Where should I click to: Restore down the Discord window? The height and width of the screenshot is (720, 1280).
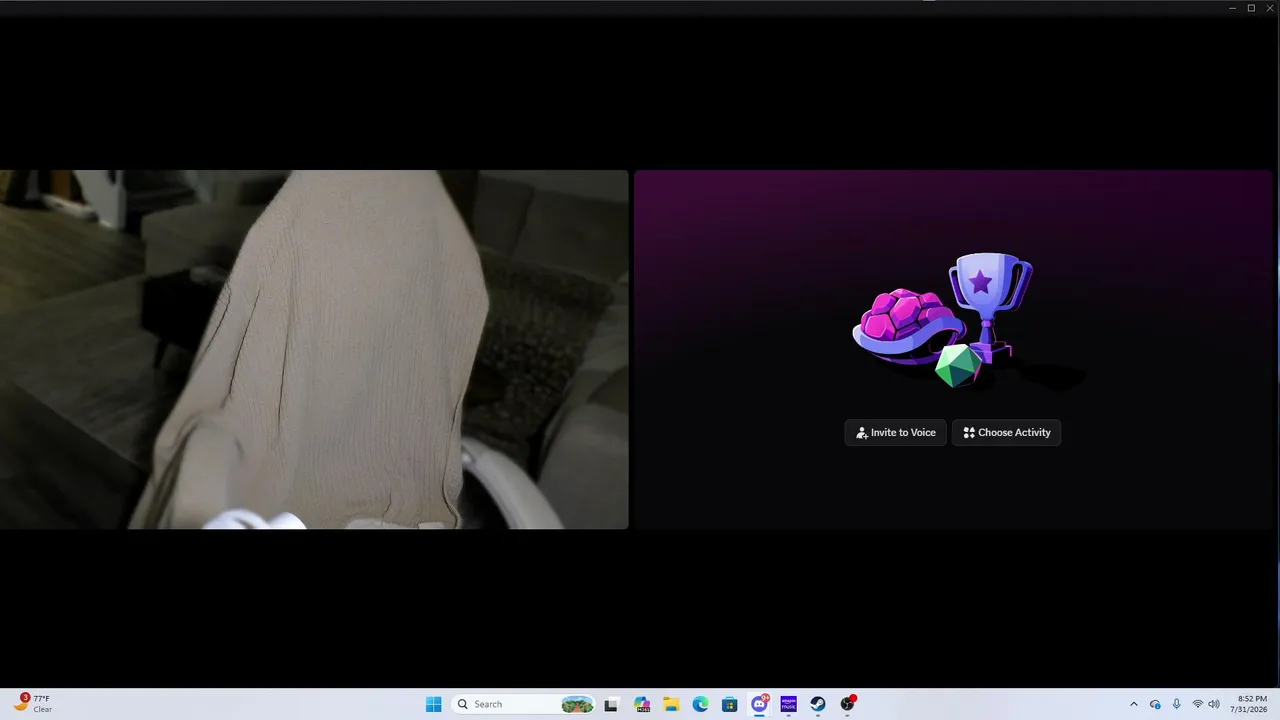1251,8
